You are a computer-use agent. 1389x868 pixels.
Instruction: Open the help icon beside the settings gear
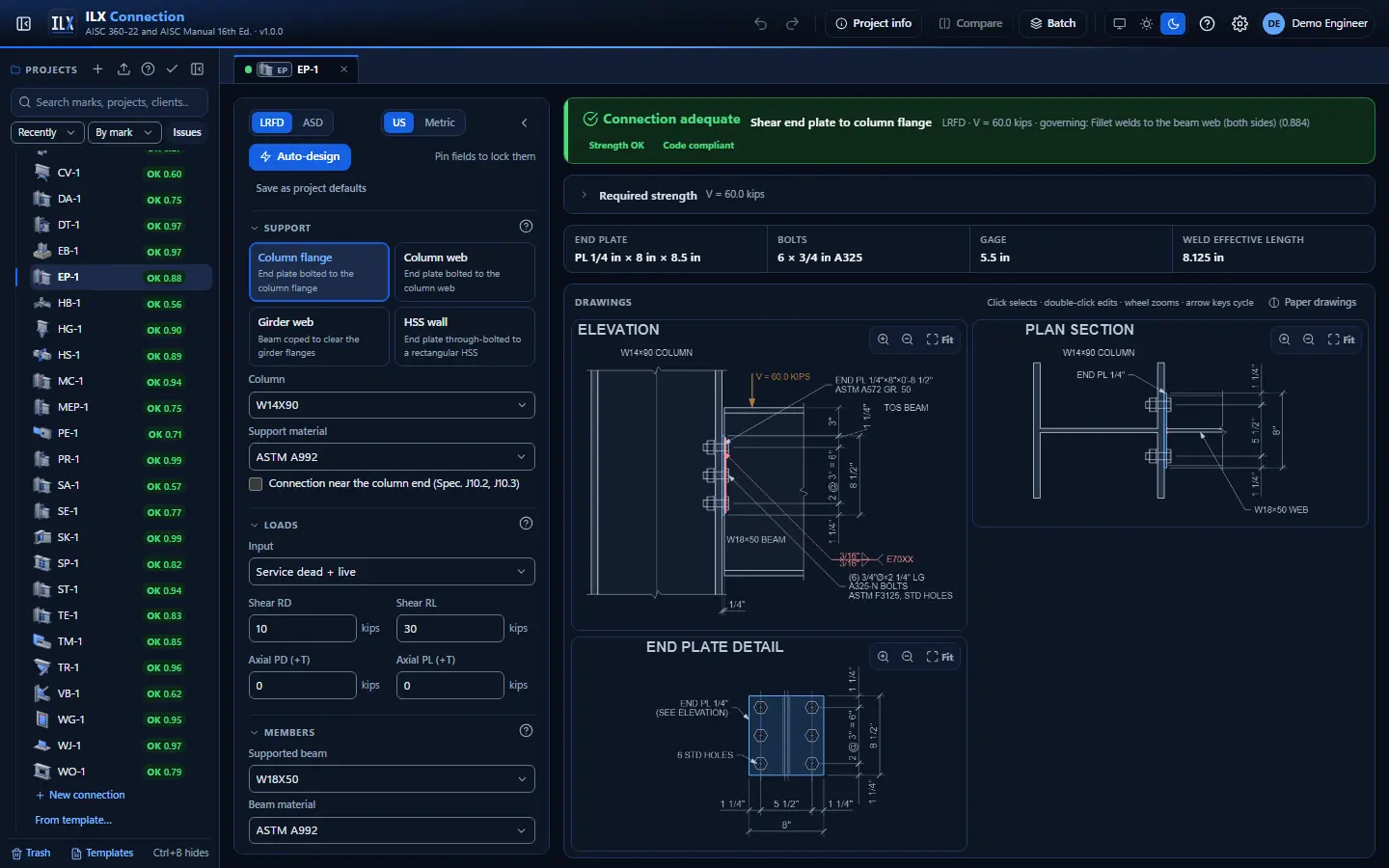pyautogui.click(x=1207, y=23)
